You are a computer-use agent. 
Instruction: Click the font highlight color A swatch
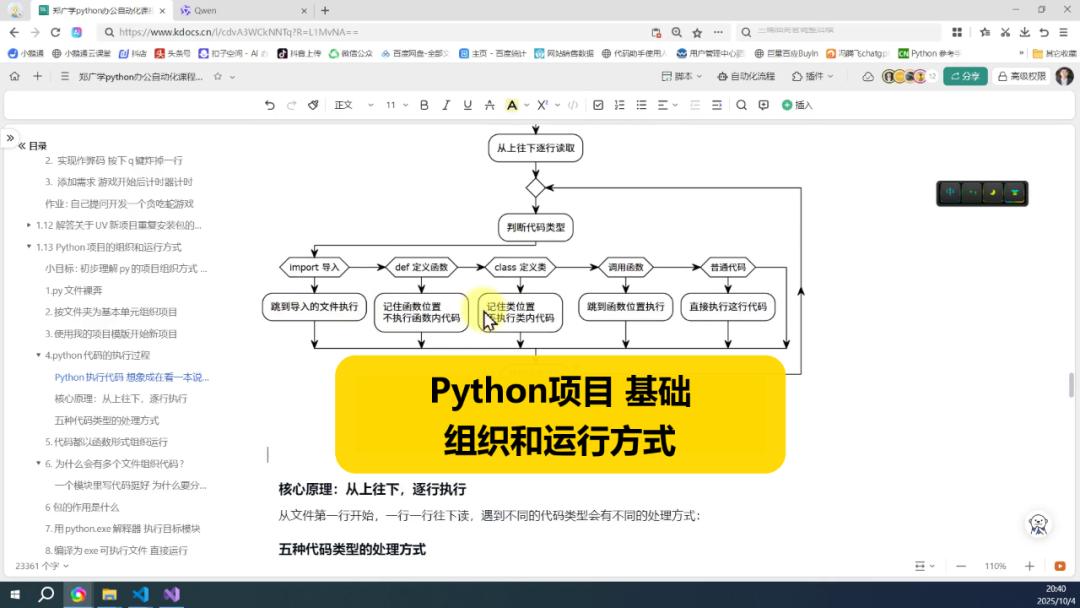click(x=511, y=105)
